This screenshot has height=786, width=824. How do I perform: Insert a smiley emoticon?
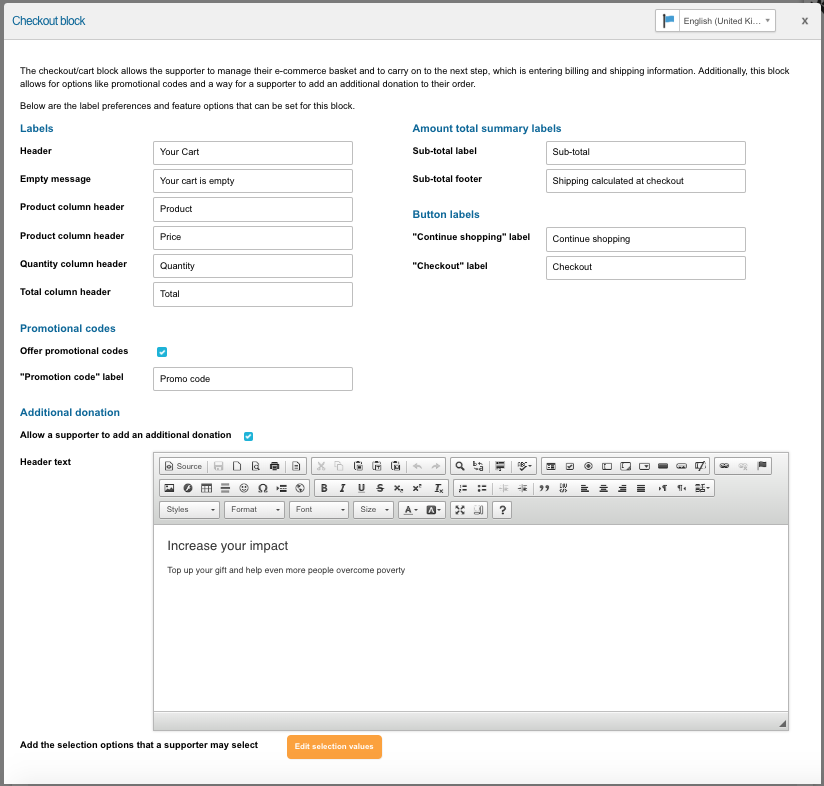244,488
